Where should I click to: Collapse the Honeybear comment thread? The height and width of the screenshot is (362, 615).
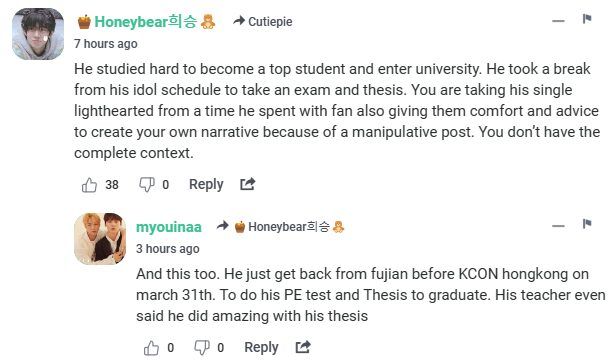[x=558, y=21]
